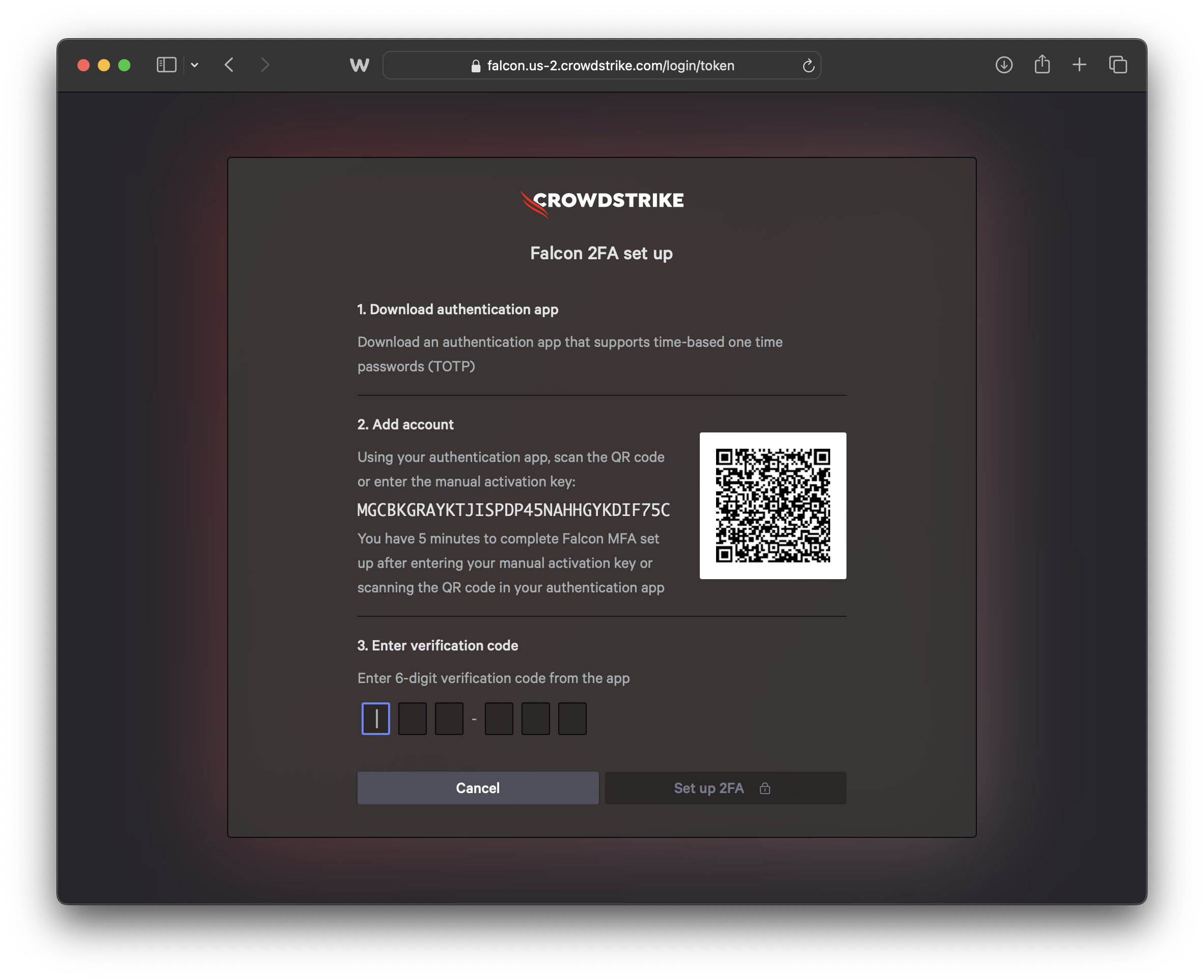Click Cancel to abort 2FA setup
The width and height of the screenshot is (1204, 980).
tap(478, 787)
